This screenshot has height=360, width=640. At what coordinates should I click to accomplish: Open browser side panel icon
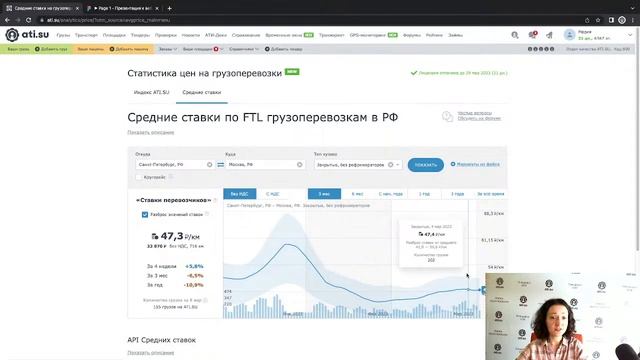coord(611,20)
